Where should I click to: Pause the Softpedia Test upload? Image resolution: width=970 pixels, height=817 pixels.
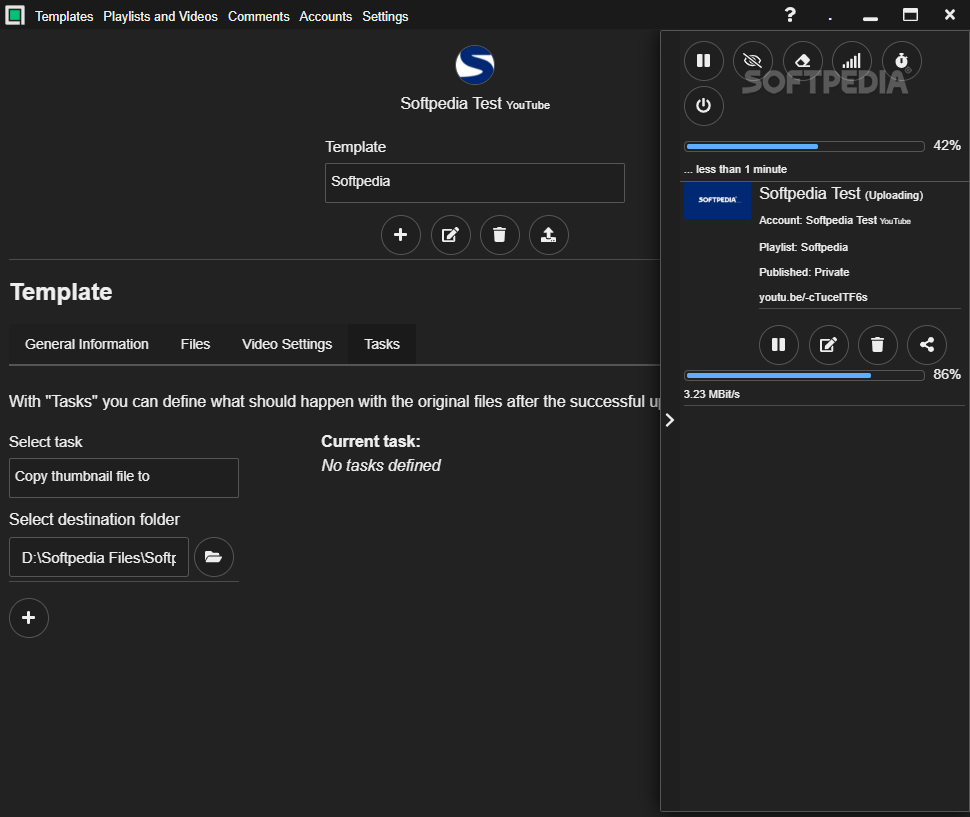[779, 344]
